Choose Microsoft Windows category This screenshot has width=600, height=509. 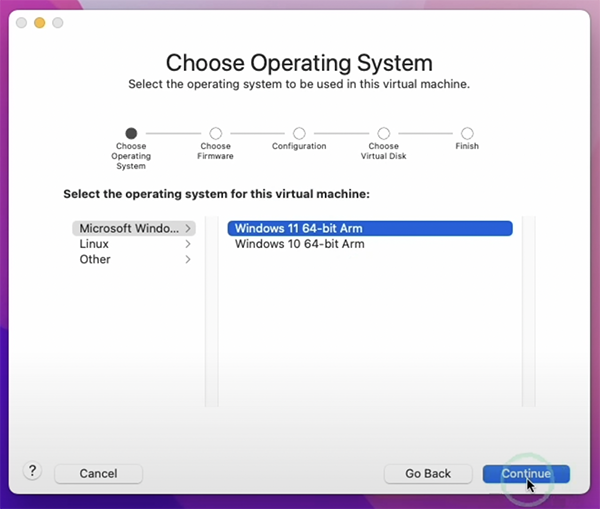(x=134, y=228)
